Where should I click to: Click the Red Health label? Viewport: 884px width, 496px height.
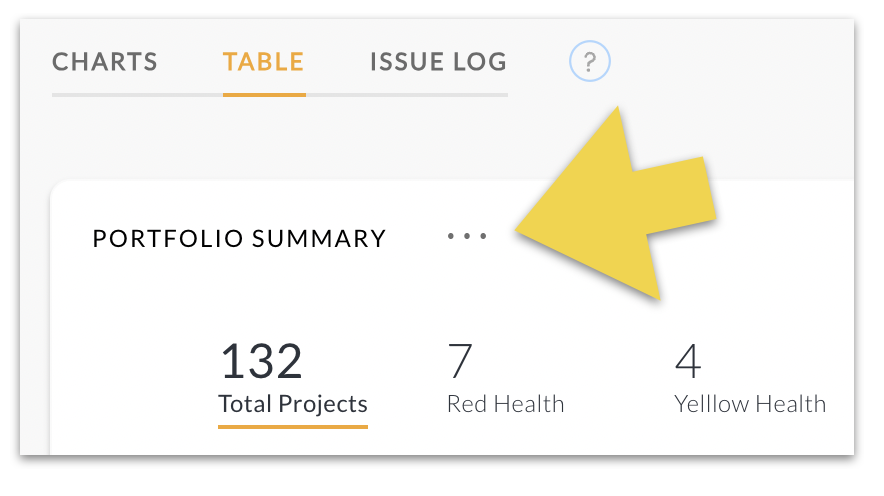(x=505, y=405)
